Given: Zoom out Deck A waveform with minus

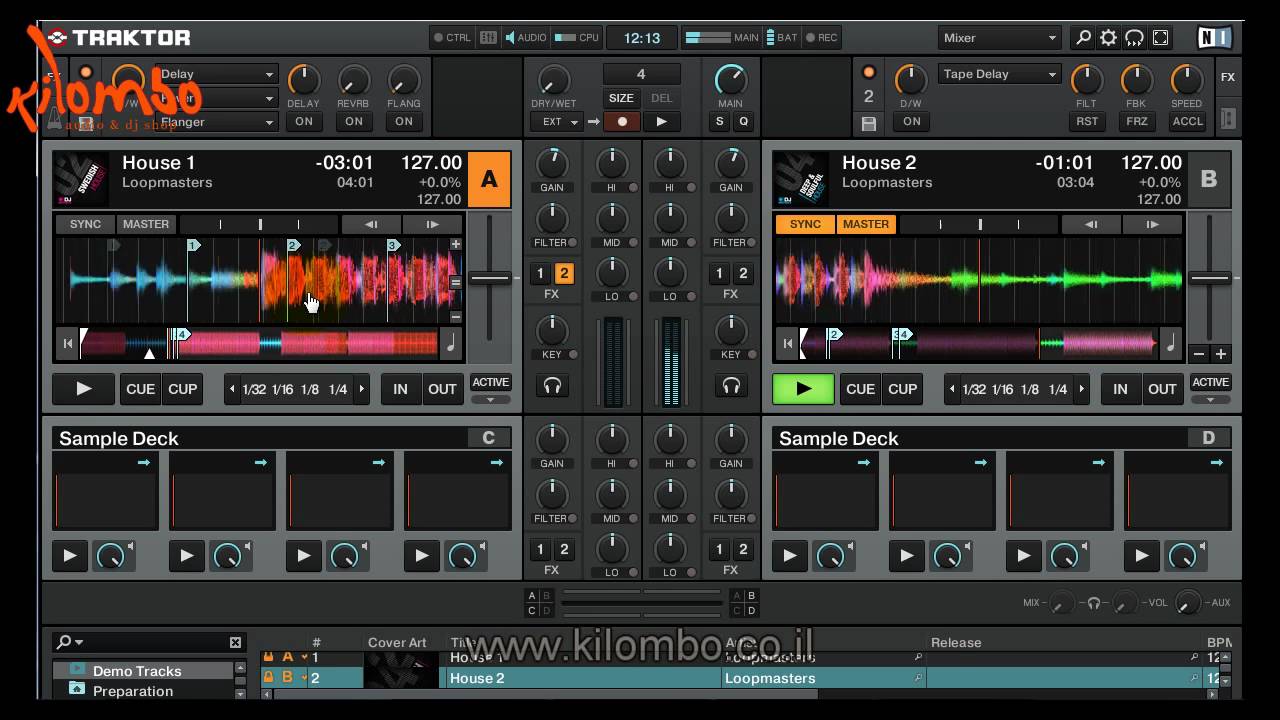Looking at the screenshot, I should pyautogui.click(x=456, y=317).
